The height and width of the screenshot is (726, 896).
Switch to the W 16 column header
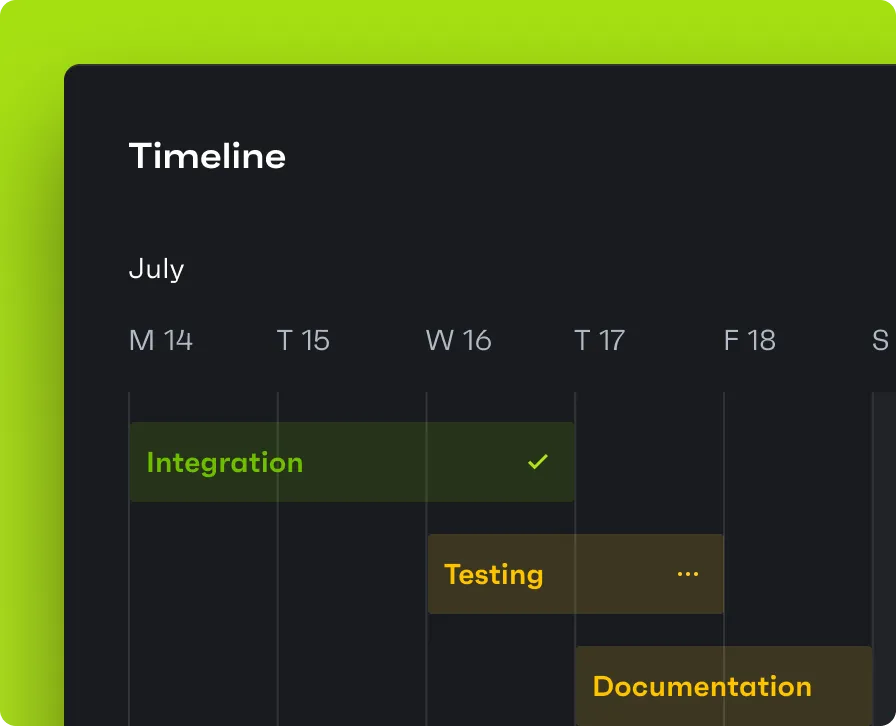pos(458,340)
